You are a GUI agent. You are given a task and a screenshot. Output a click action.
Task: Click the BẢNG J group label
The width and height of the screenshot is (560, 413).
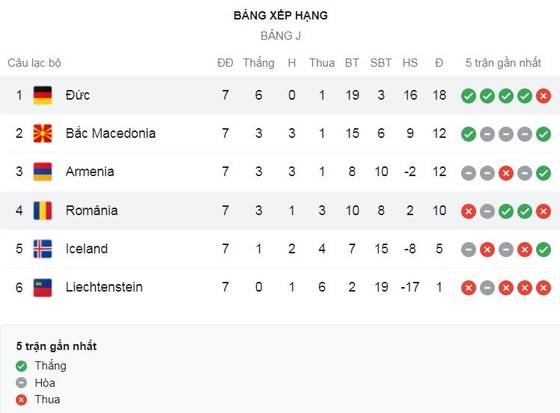tap(280, 36)
